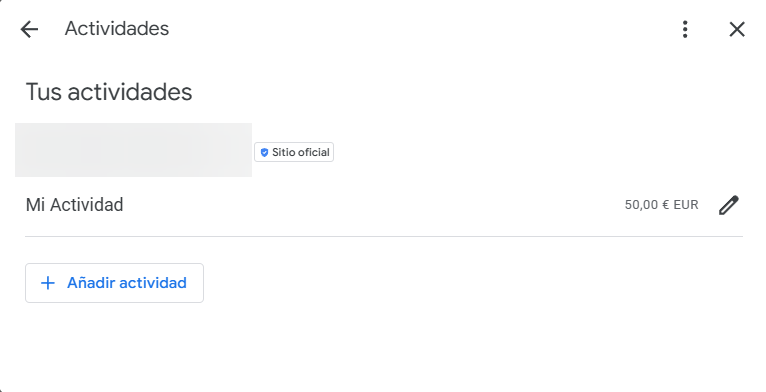
Task: Click the Añadir actividad blue text label
Action: pyautogui.click(x=127, y=283)
